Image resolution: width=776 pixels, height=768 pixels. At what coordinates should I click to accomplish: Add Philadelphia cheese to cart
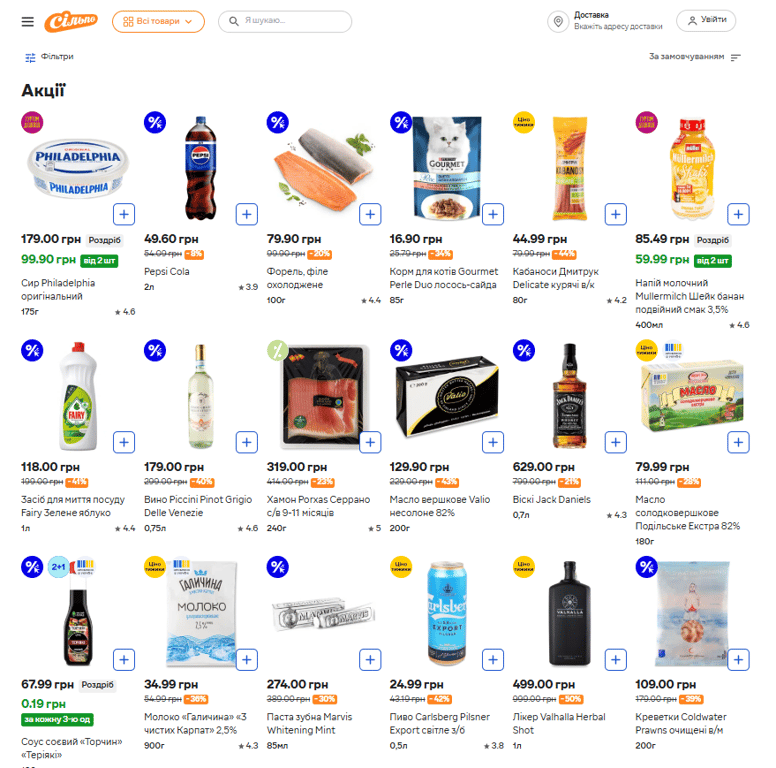pyautogui.click(x=124, y=214)
